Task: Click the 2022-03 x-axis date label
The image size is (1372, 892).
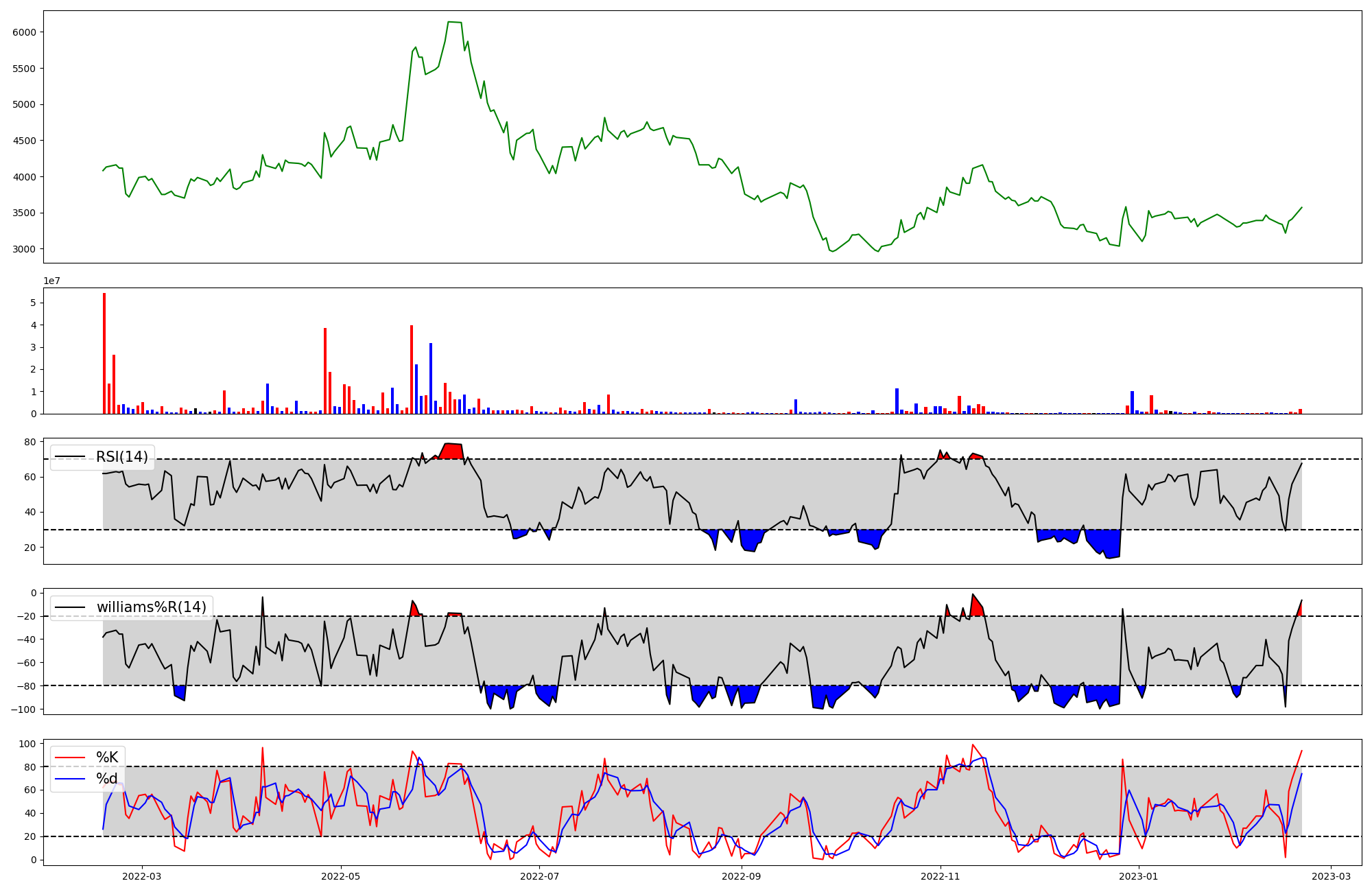Action: pos(142,876)
